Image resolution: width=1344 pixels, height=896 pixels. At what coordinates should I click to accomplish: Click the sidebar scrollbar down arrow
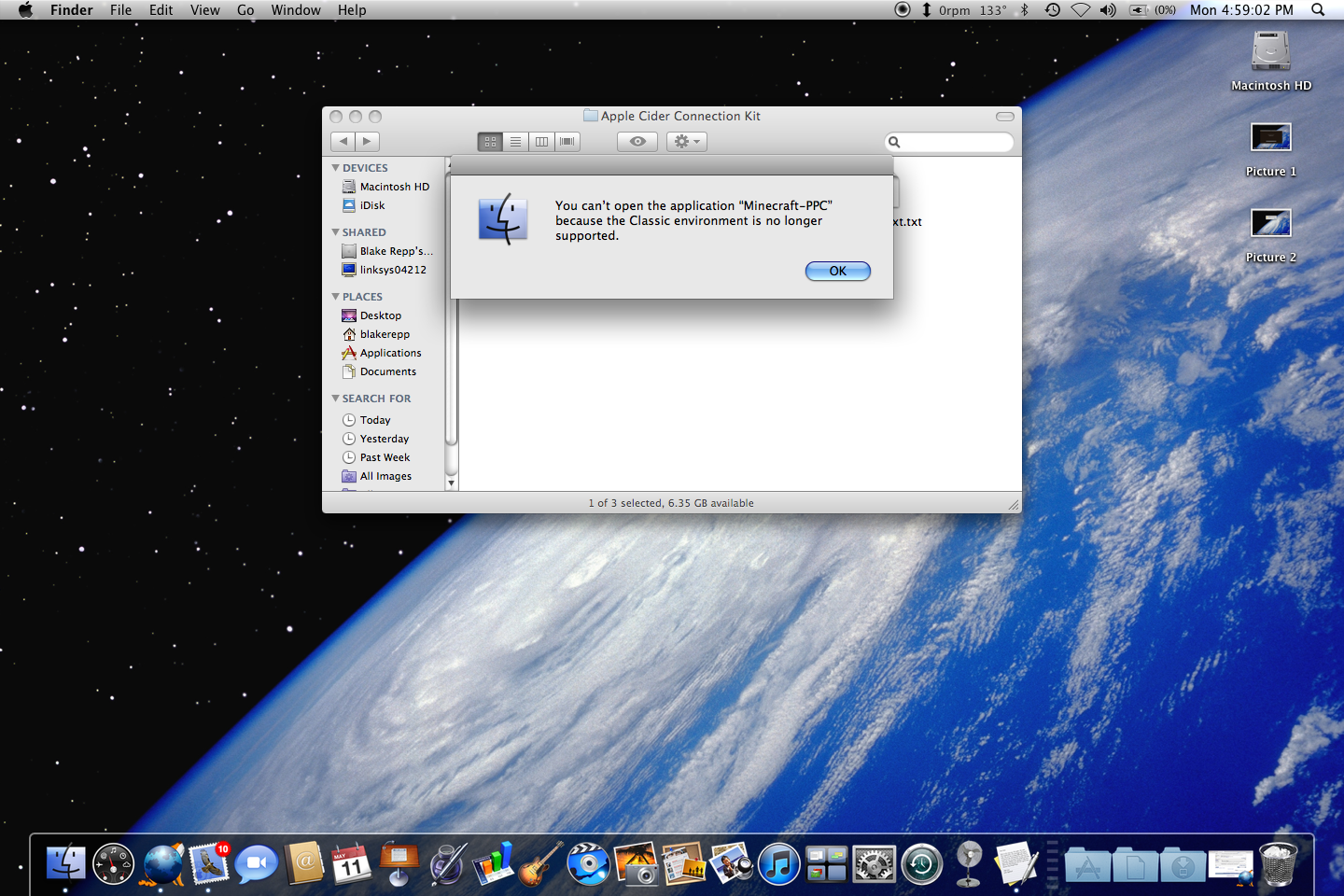(452, 483)
